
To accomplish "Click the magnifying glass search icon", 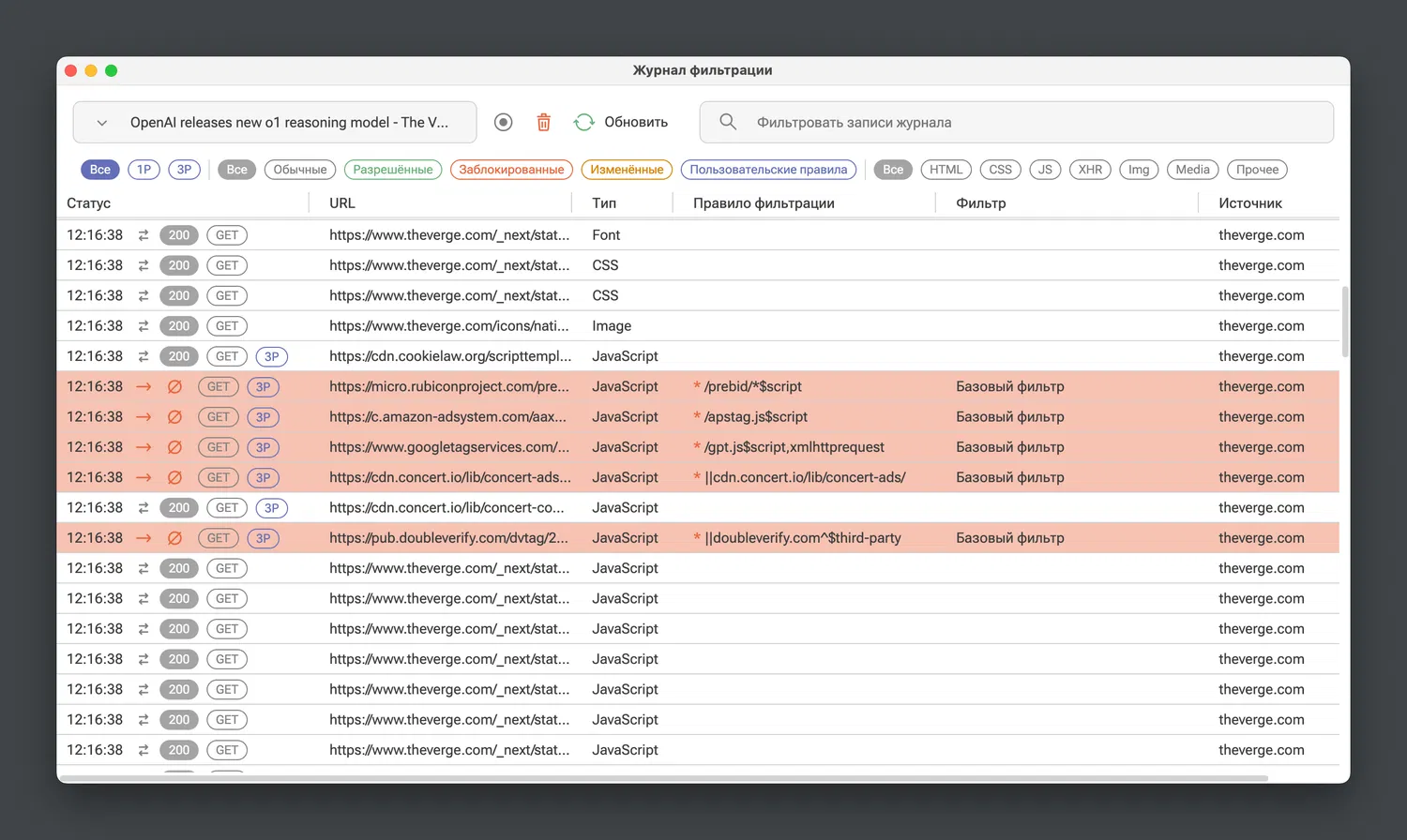I will (728, 122).
